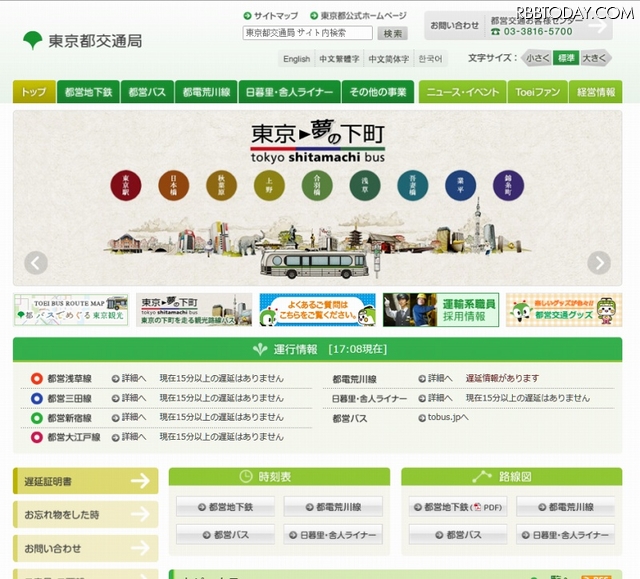The image size is (640, 579).
Task: Open 都営地下鉄 PDF route map
Action: [x=458, y=507]
